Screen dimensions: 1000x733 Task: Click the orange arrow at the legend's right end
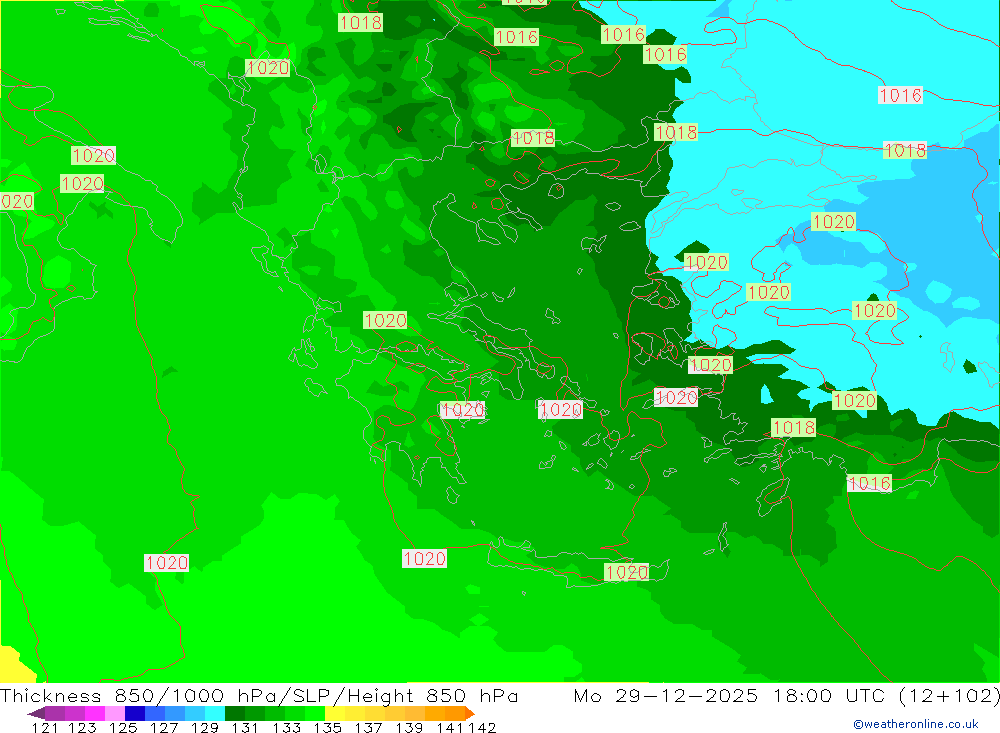469,713
